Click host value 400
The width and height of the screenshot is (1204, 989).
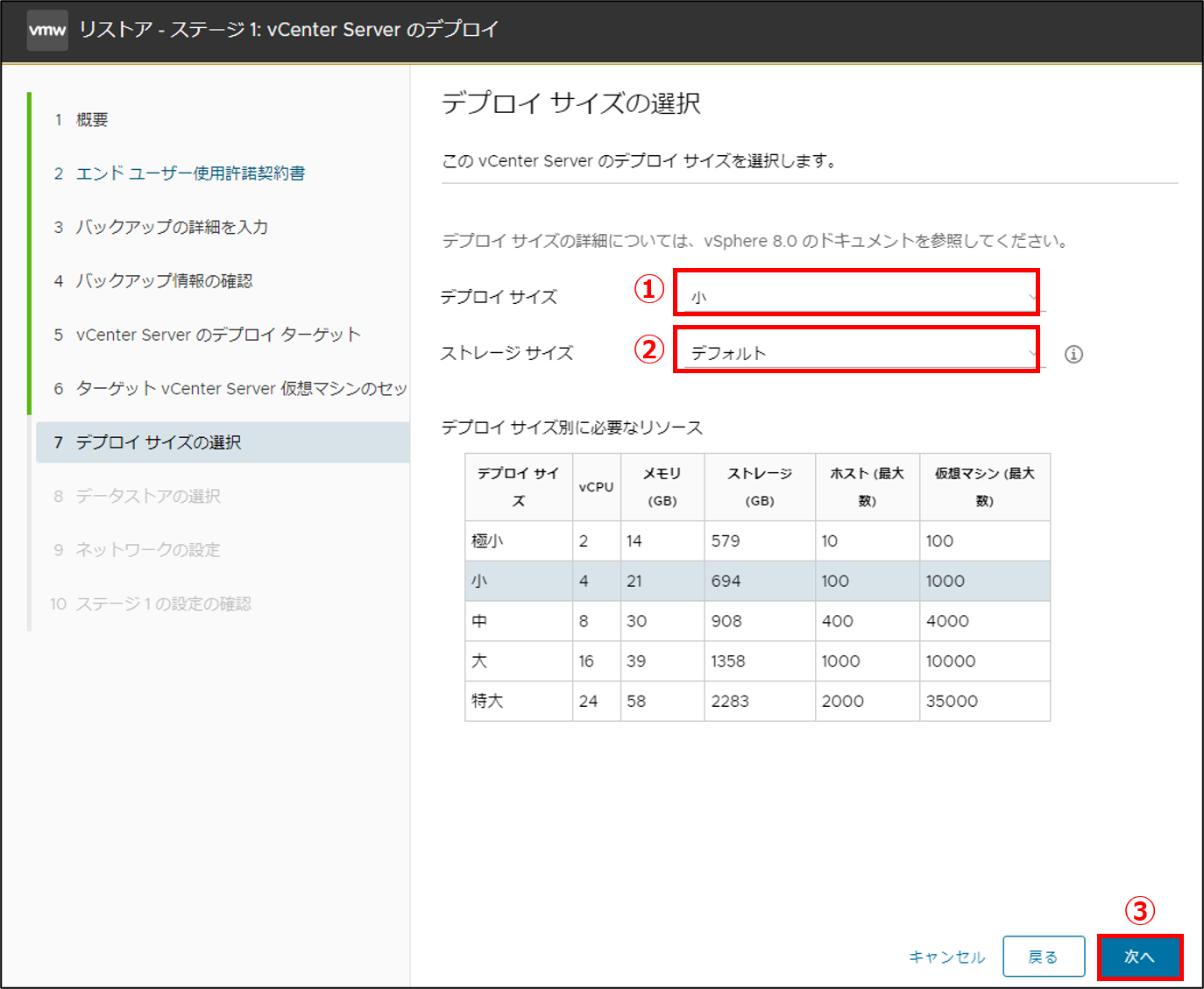pos(837,621)
